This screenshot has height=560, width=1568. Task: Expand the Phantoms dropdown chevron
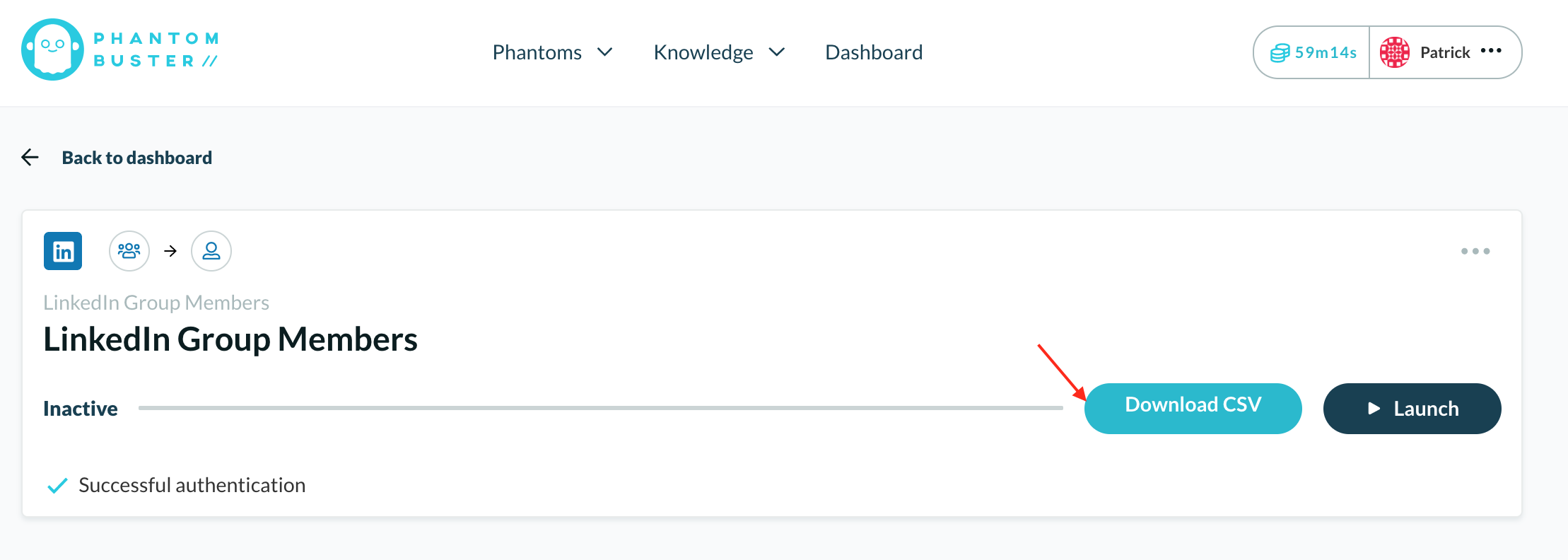click(604, 52)
